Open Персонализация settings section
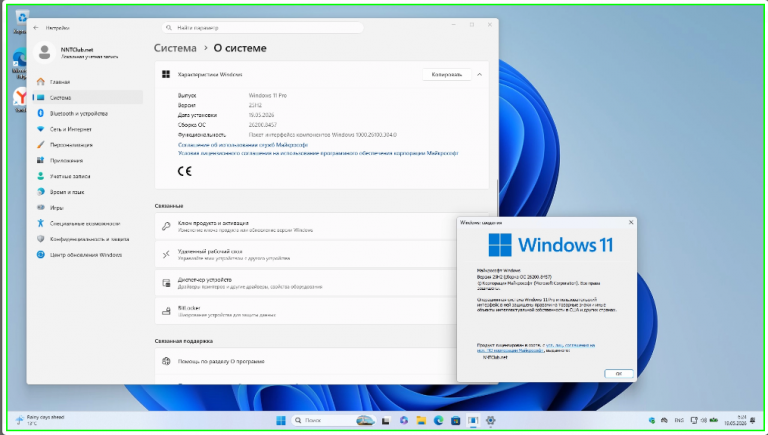The height and width of the screenshot is (435, 768). point(88,145)
